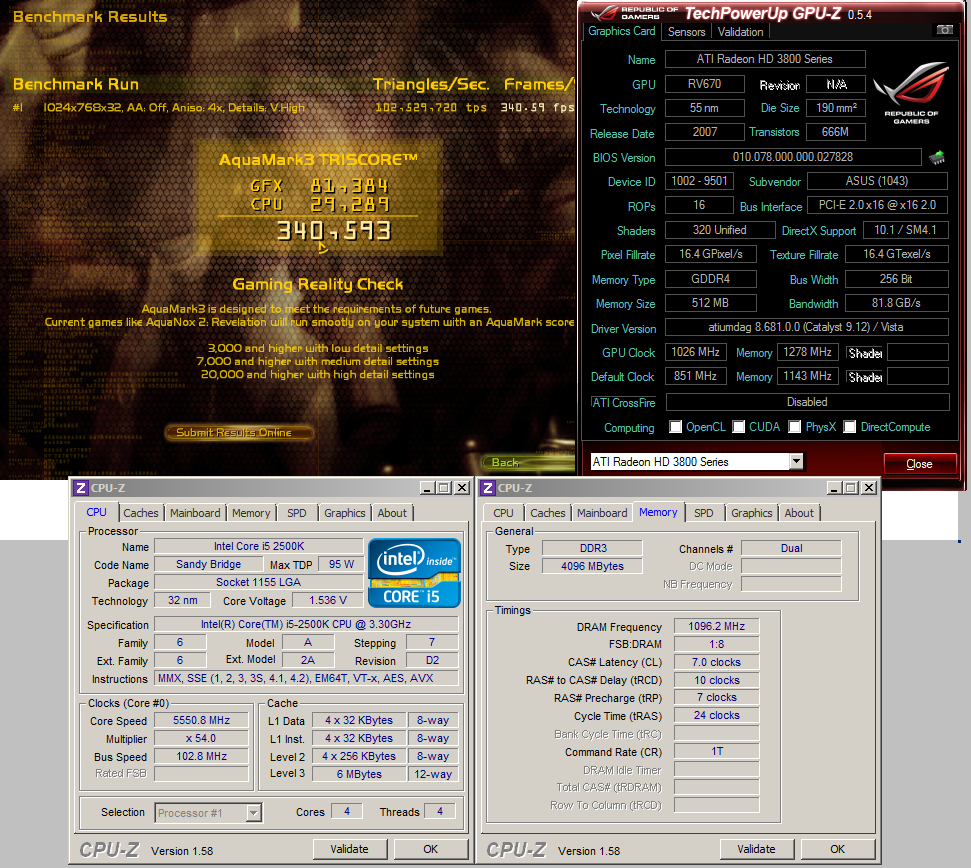
Task: Click Validate in right CPU-Z window
Action: click(756, 849)
